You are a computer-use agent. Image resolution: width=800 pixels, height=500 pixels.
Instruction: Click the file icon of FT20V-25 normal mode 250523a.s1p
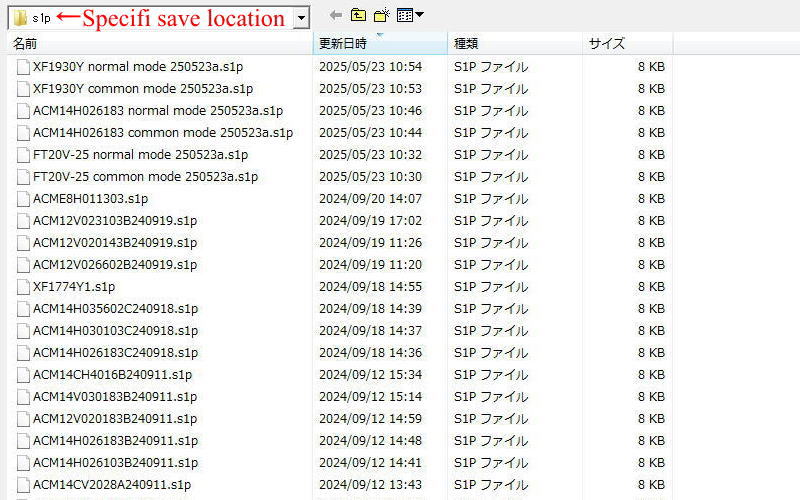pos(23,155)
